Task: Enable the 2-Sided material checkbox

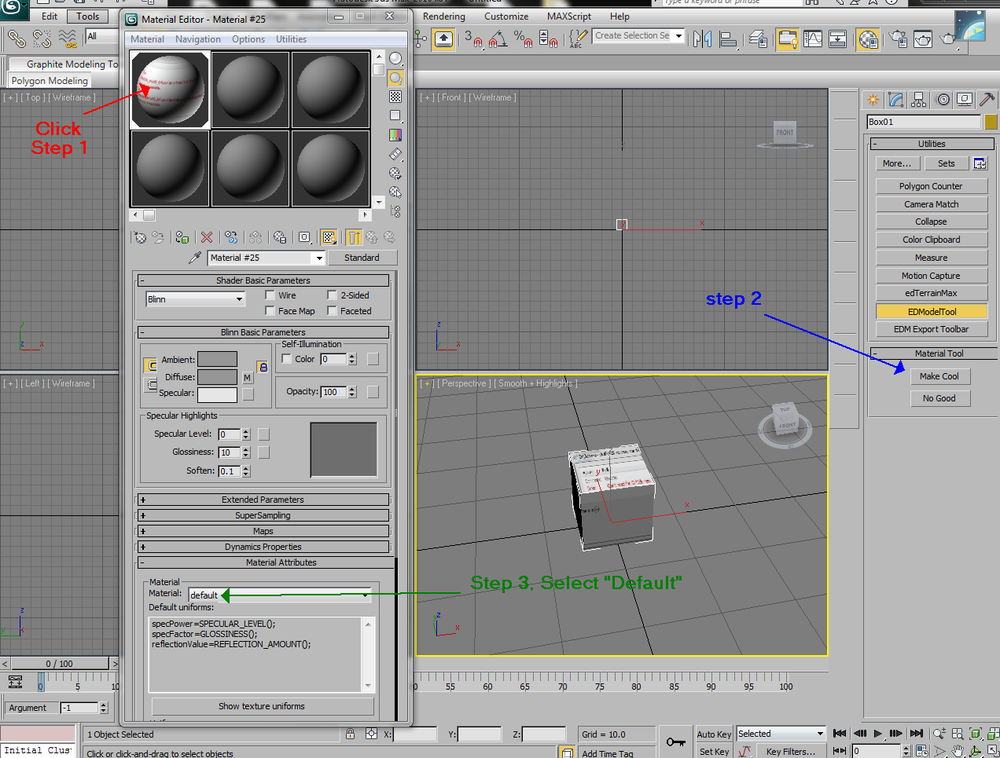Action: (x=331, y=295)
